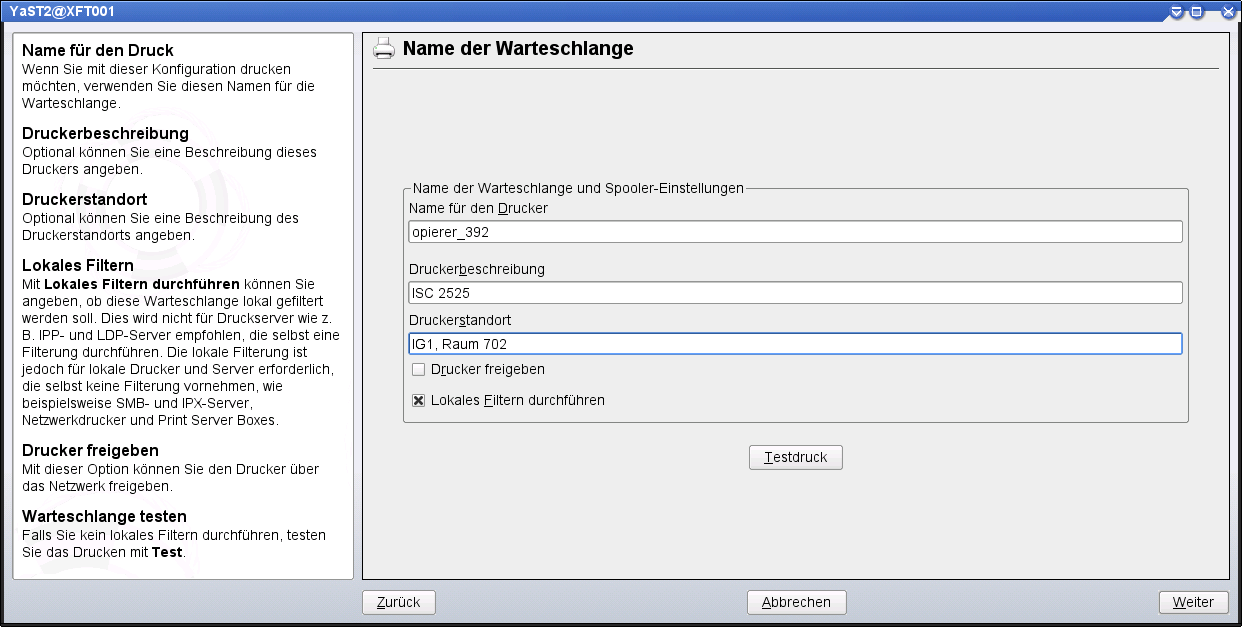
Task: Proceed with the Weiter button
Action: [1192, 602]
